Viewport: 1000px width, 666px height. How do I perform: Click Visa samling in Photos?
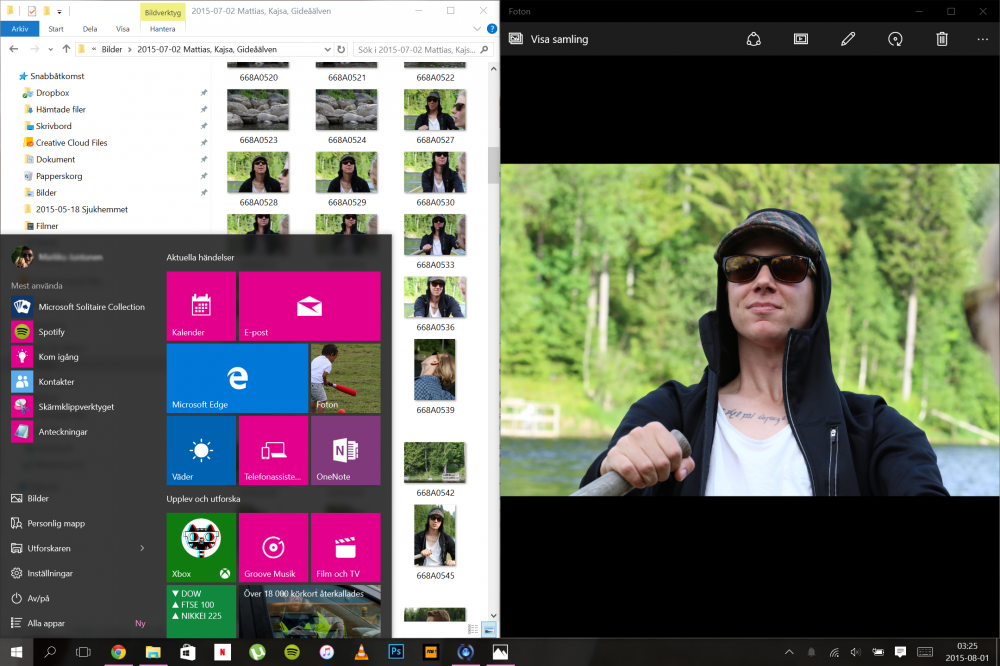pos(549,39)
